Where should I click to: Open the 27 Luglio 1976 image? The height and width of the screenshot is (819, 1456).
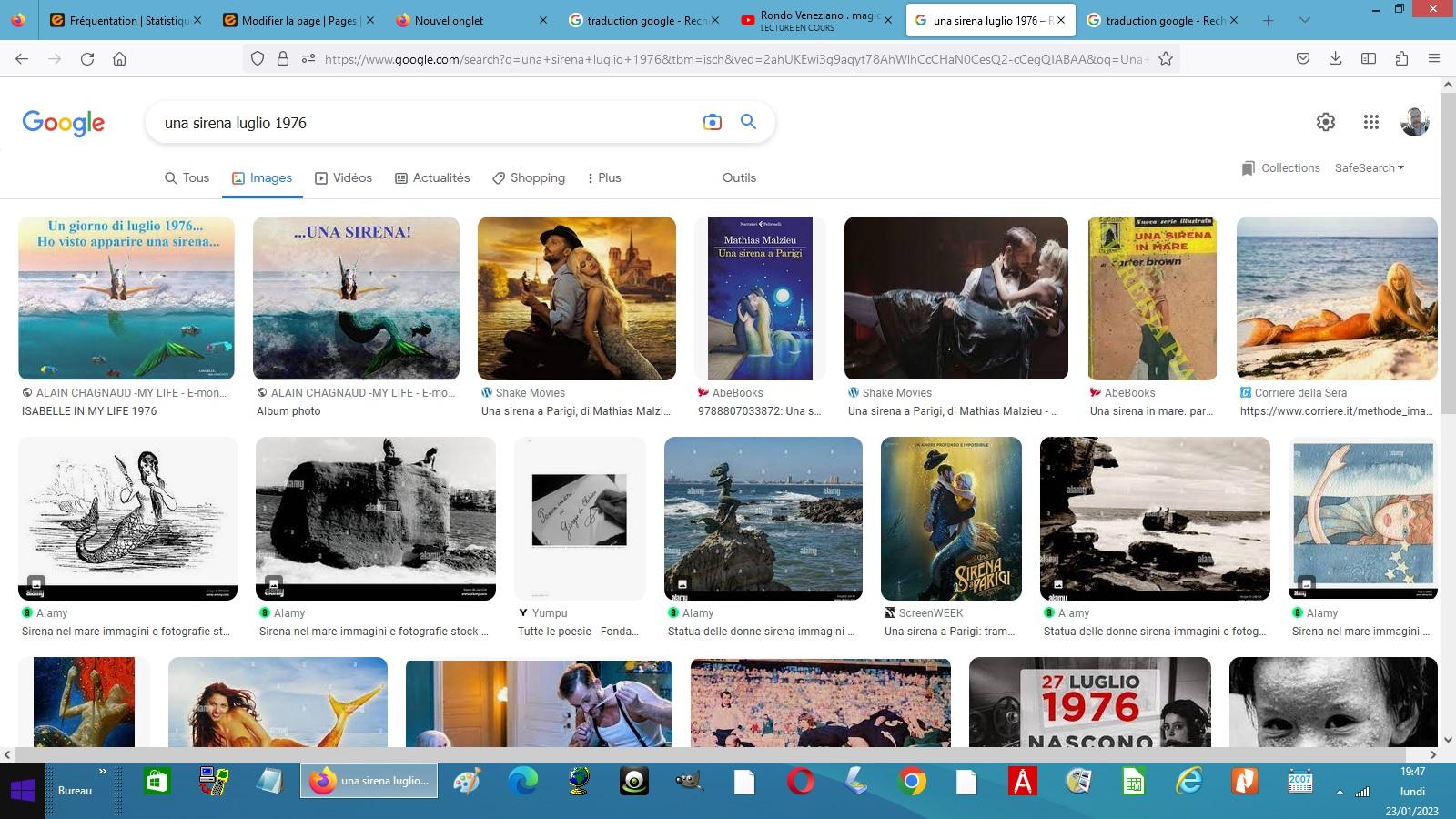pos(1090,702)
